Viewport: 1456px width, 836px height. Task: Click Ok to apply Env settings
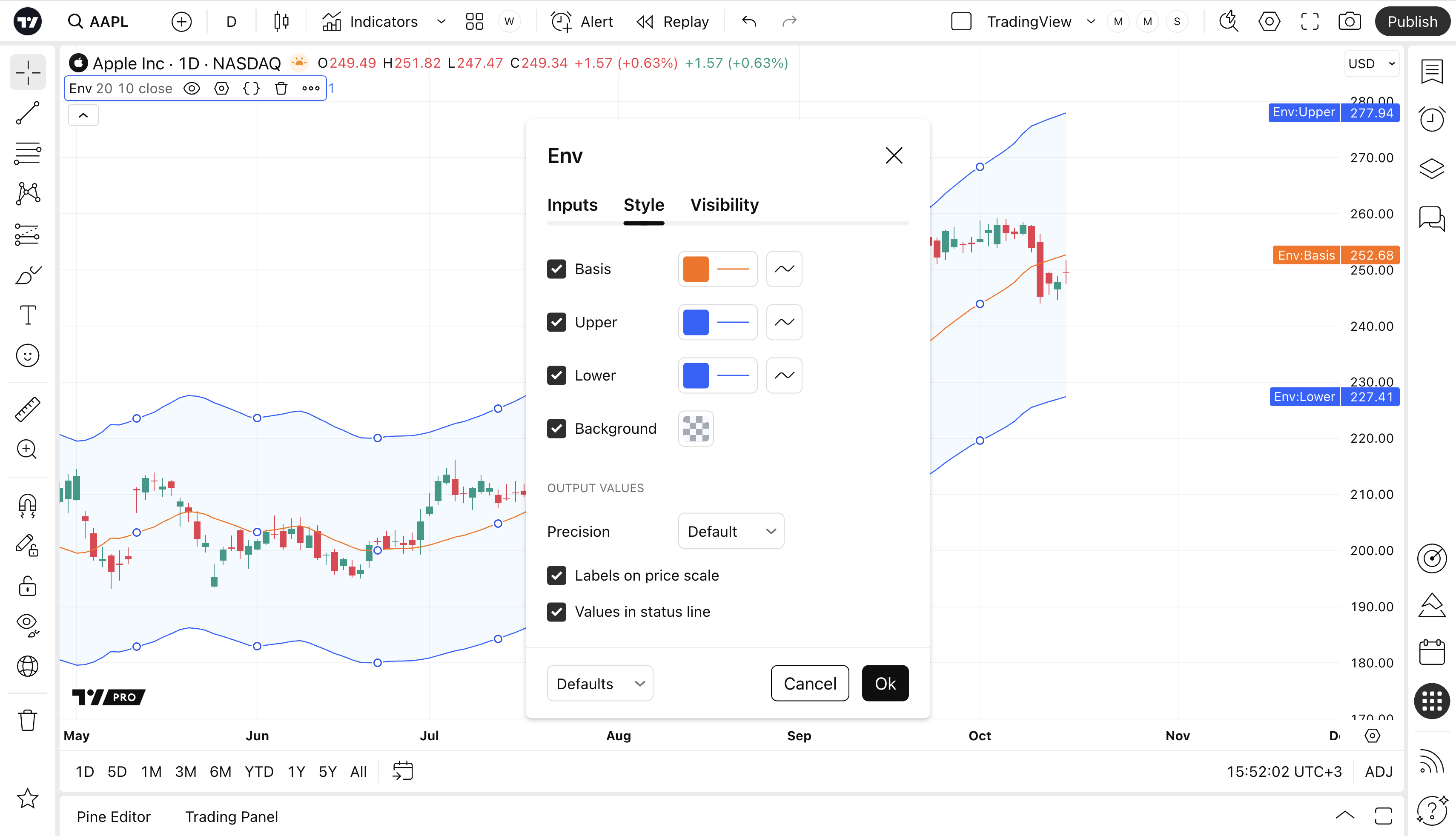pyautogui.click(x=885, y=683)
